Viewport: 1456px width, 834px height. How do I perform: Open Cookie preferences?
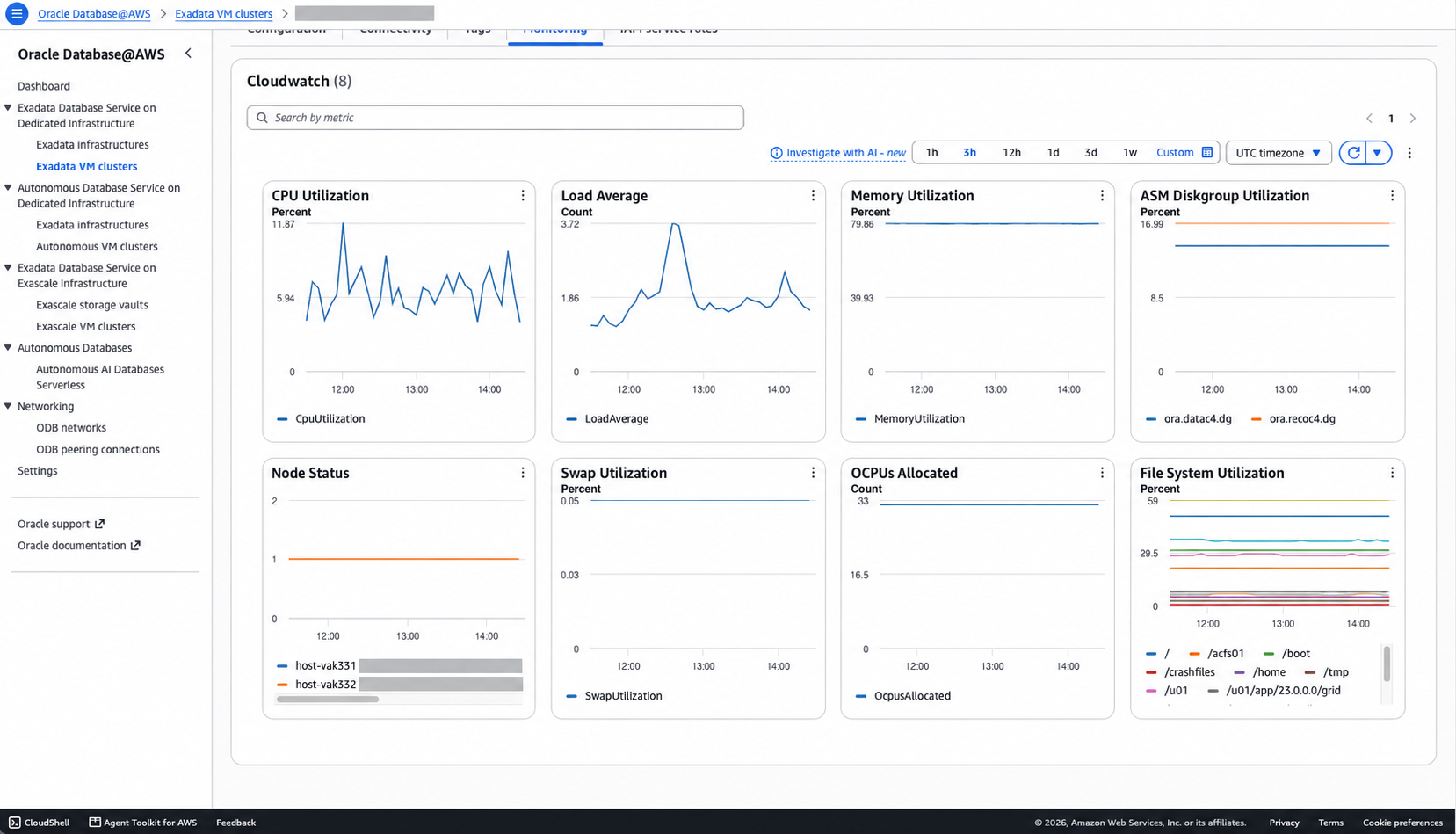point(1402,823)
